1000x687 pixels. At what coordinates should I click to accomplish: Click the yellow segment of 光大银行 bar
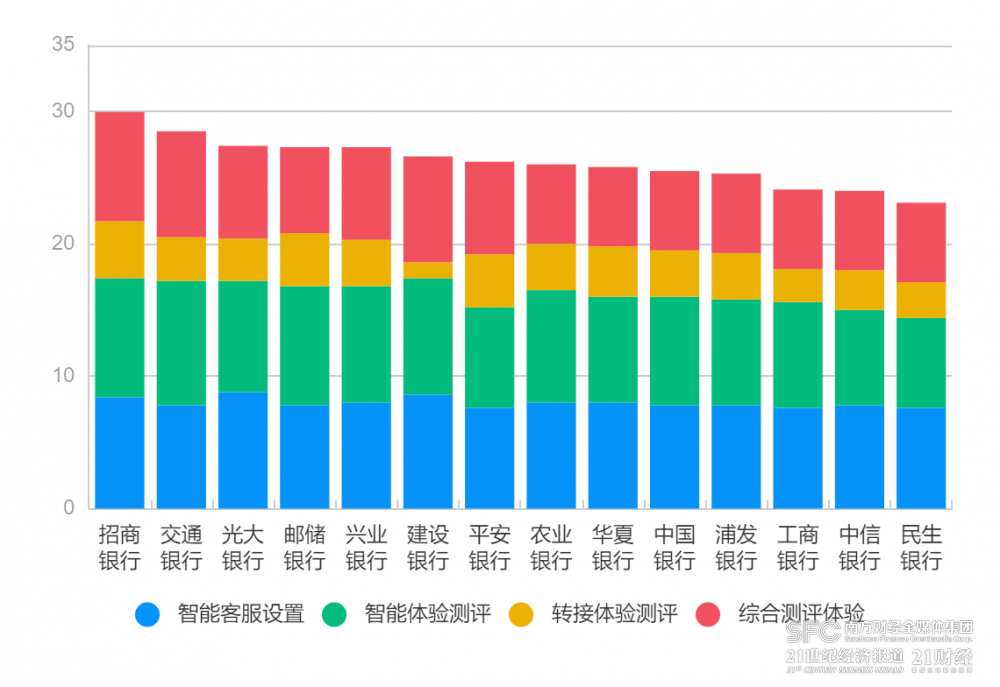click(243, 260)
